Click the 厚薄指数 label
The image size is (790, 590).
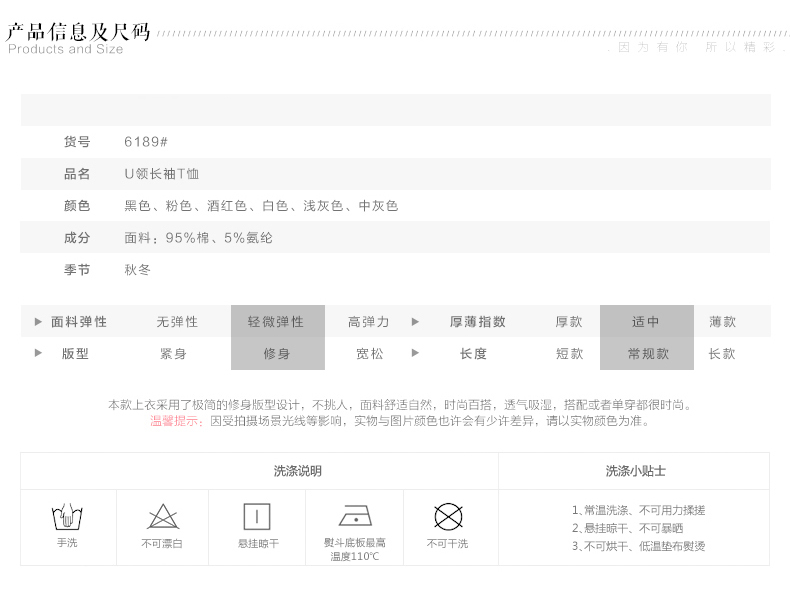[478, 321]
